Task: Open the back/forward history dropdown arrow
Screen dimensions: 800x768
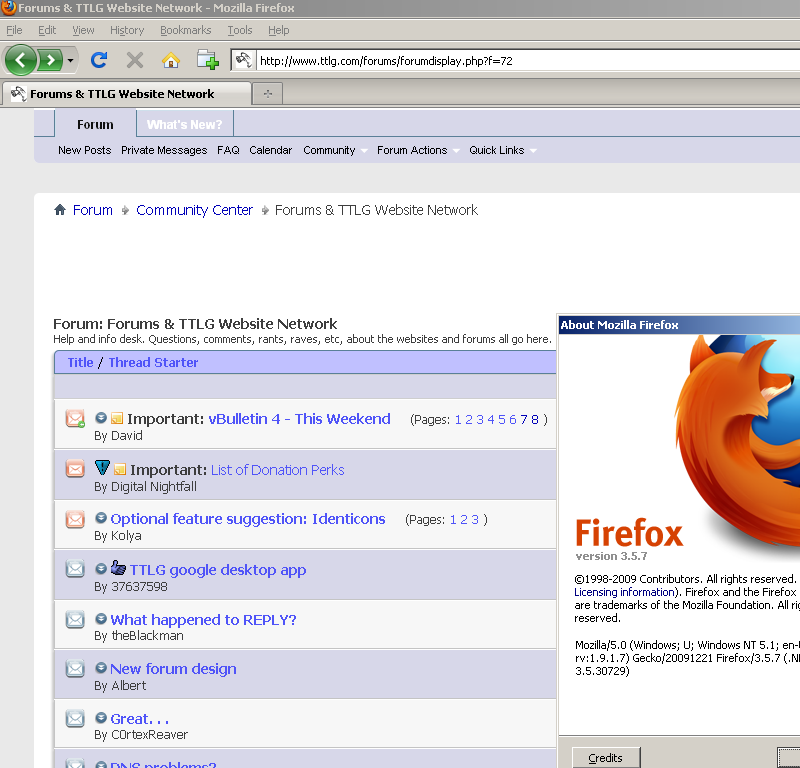Action: (70, 60)
